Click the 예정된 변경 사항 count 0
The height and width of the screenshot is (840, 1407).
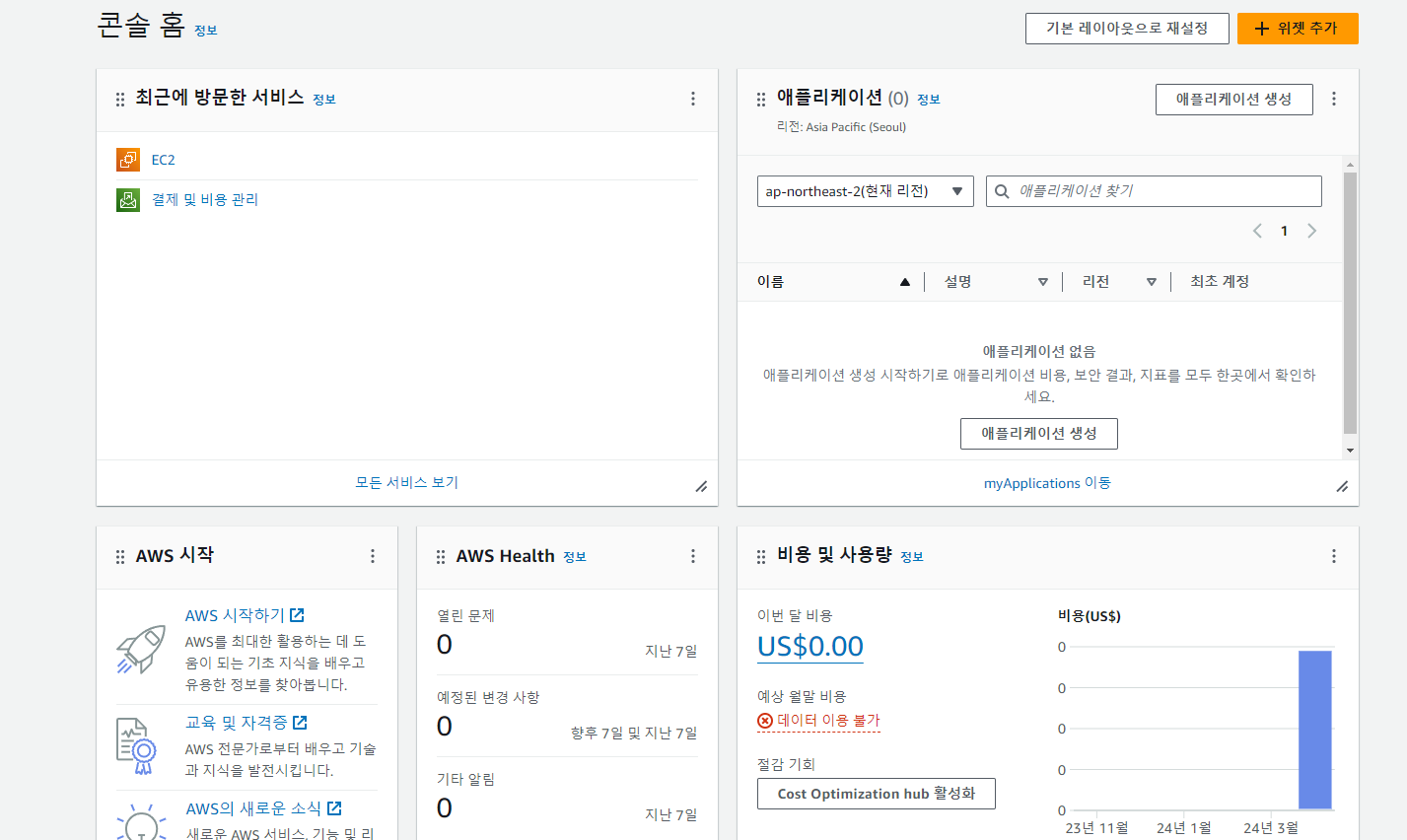coord(445,727)
